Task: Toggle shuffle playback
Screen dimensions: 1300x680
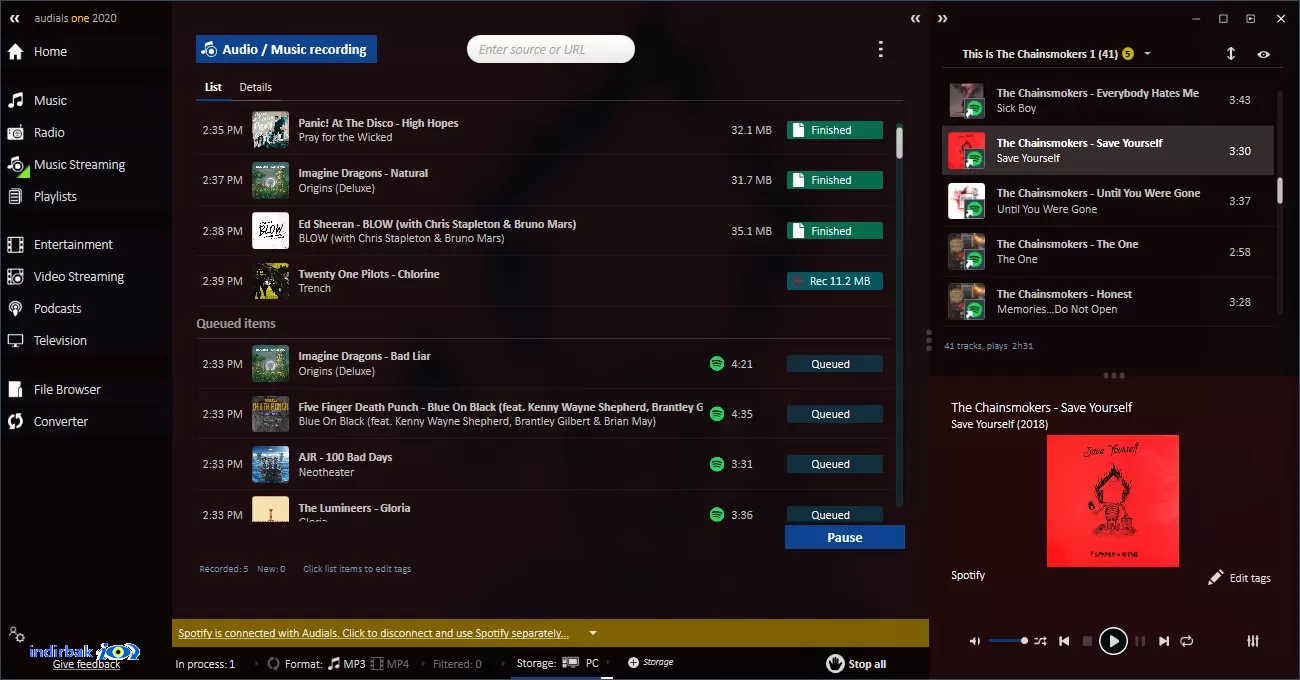Action: coord(1040,641)
